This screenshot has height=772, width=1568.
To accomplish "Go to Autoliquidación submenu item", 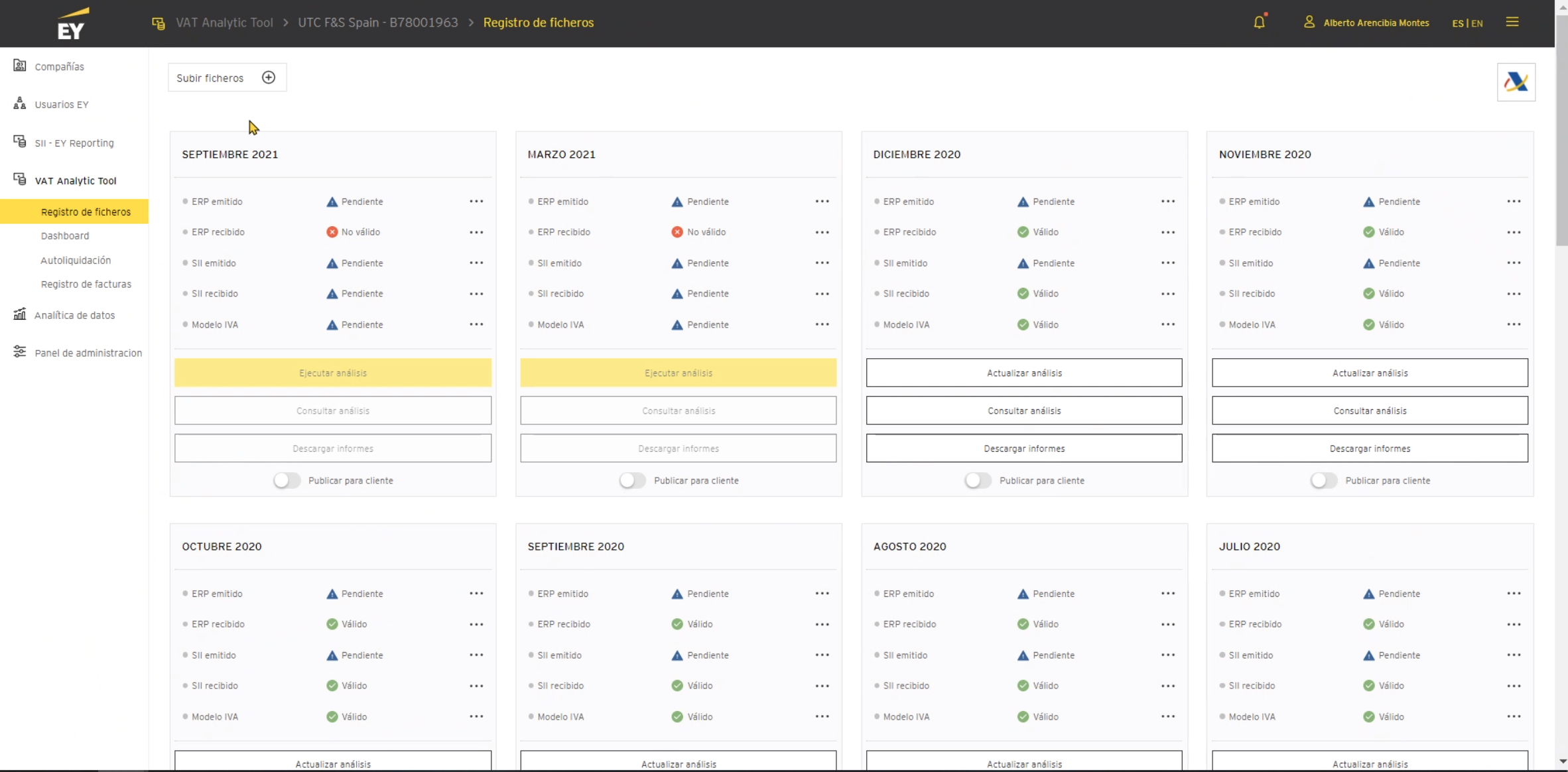I will (76, 260).
